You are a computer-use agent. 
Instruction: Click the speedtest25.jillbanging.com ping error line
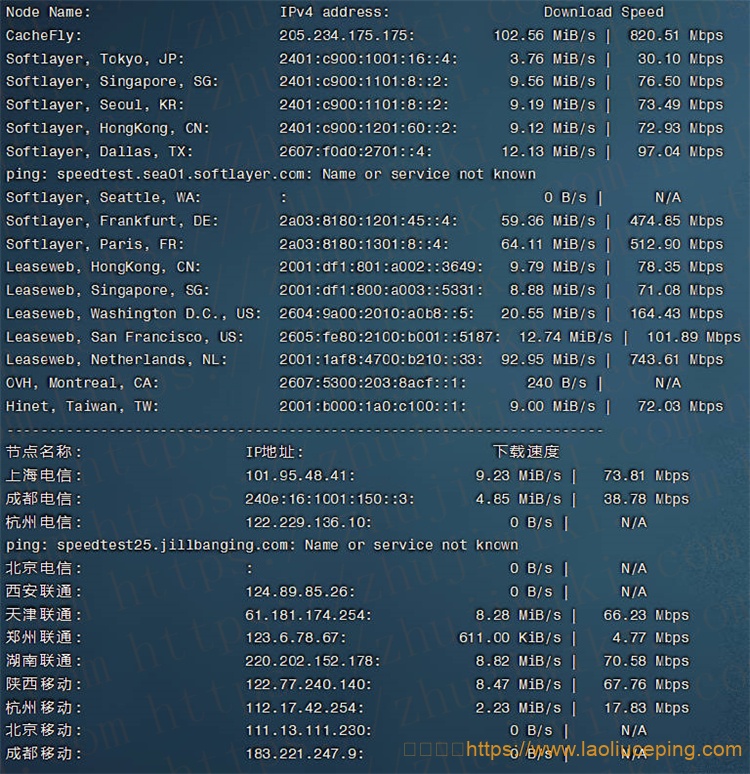tap(262, 545)
